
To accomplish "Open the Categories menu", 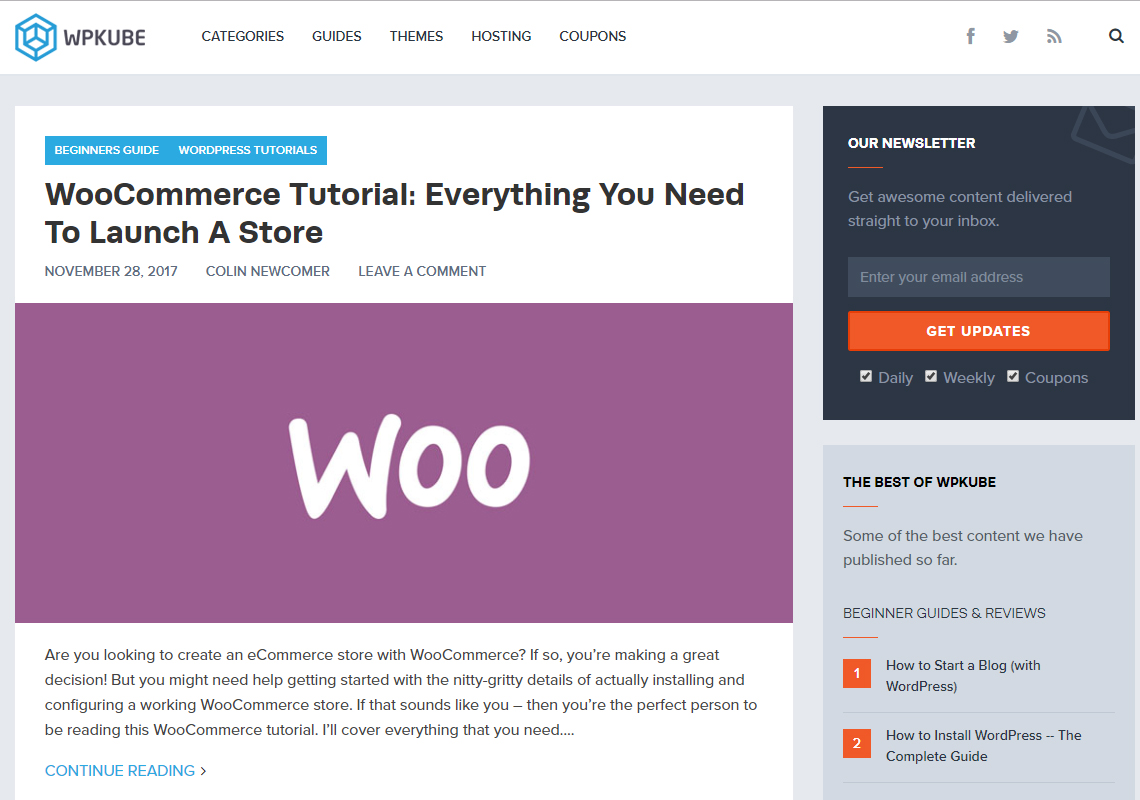I will coord(242,36).
